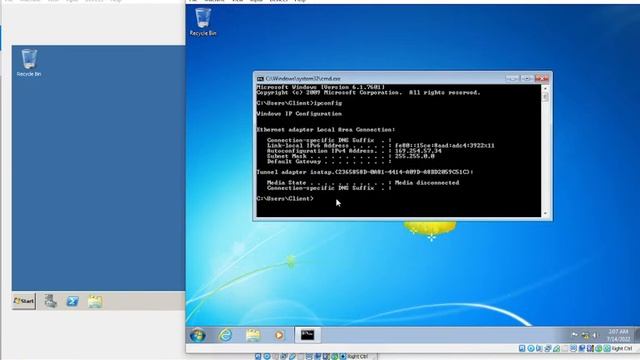Click the VirtualBox shared folders indicator
Screen dimensions: 640x360
564,349
